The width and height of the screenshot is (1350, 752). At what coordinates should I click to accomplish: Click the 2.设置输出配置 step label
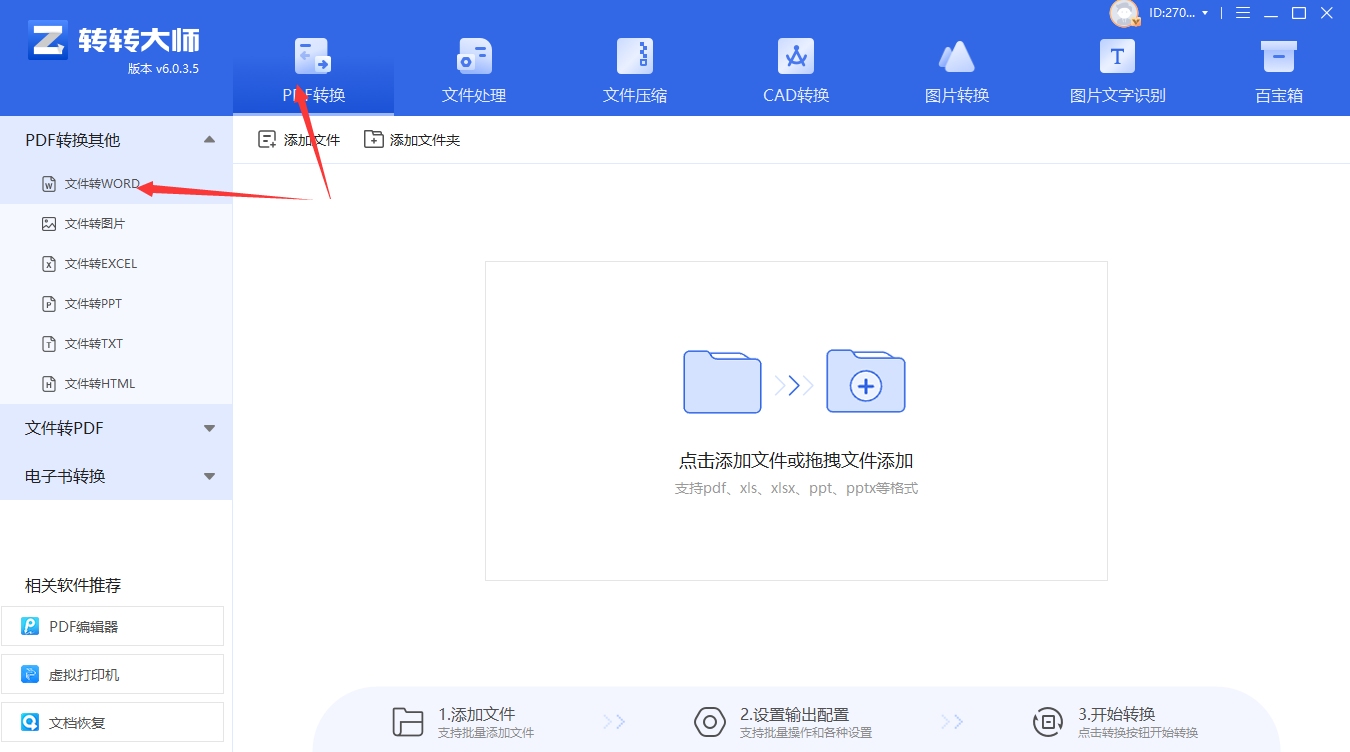click(x=794, y=714)
